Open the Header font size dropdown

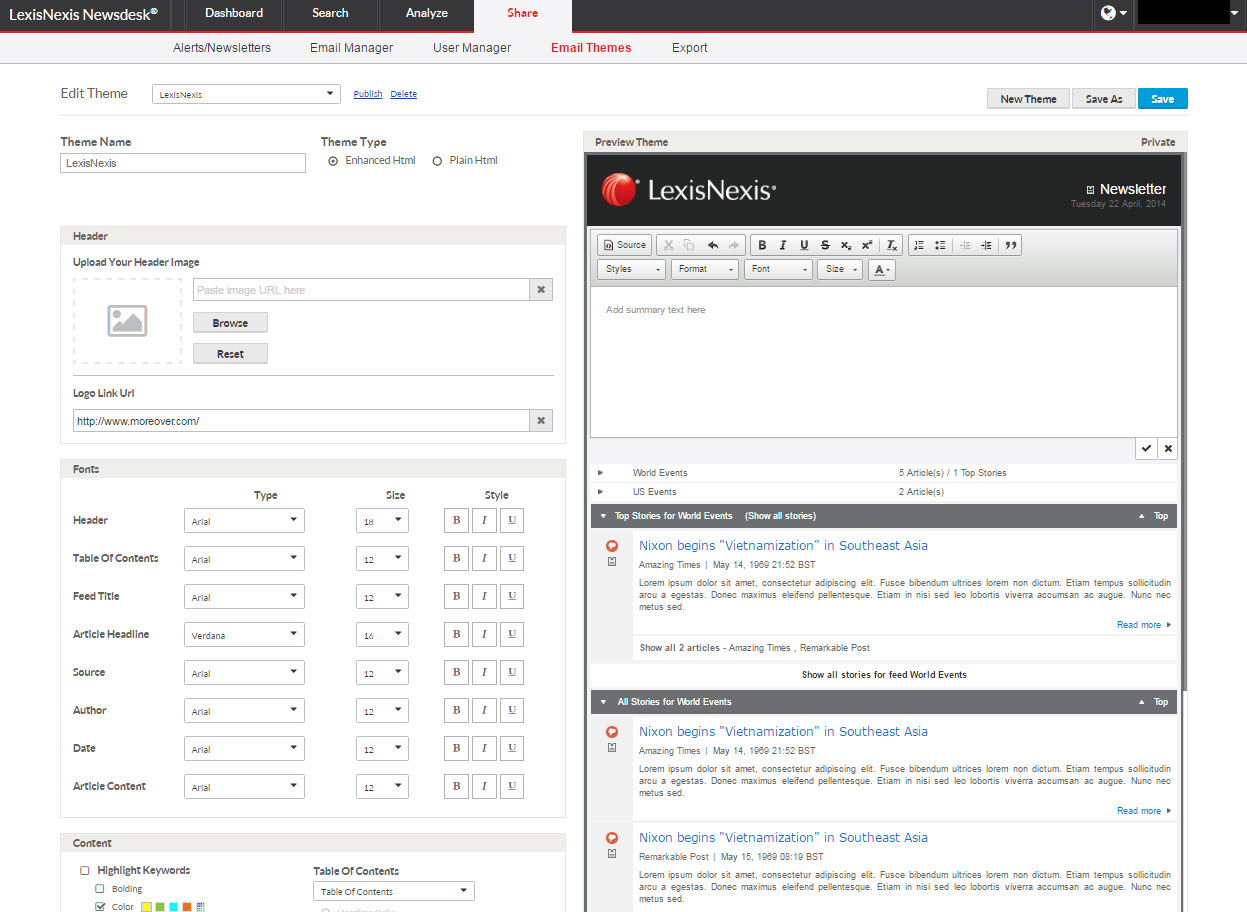(382, 520)
